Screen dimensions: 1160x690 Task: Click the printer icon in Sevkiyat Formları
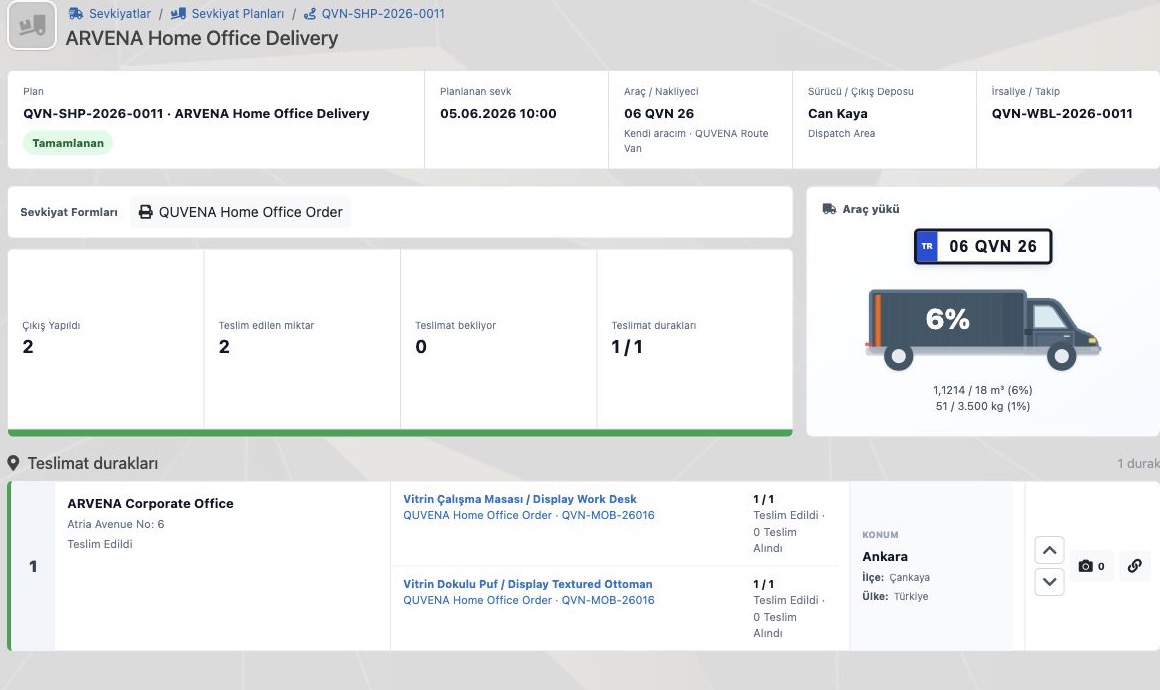coord(146,212)
